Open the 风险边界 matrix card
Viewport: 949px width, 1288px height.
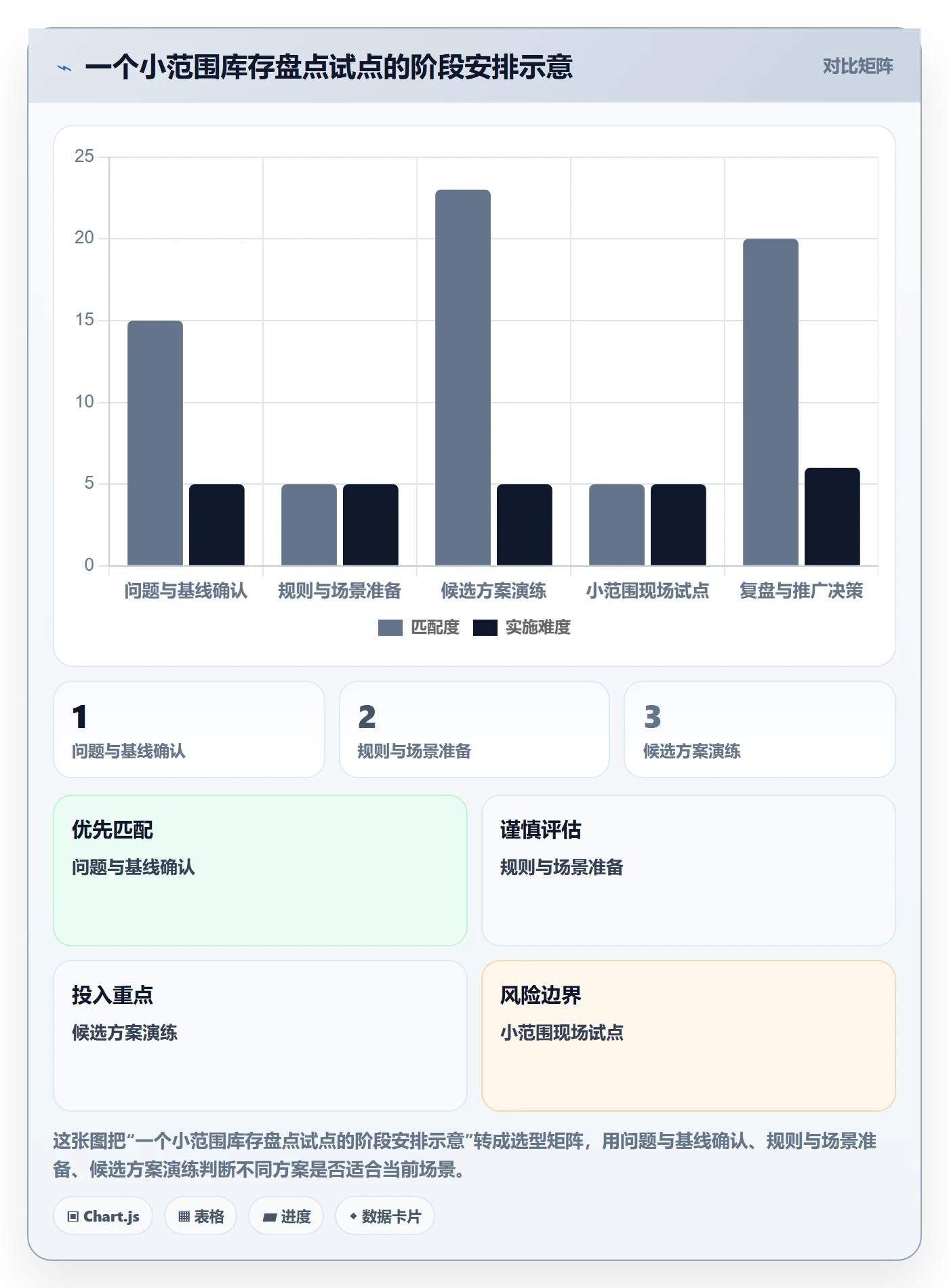pyautogui.click(x=689, y=1036)
